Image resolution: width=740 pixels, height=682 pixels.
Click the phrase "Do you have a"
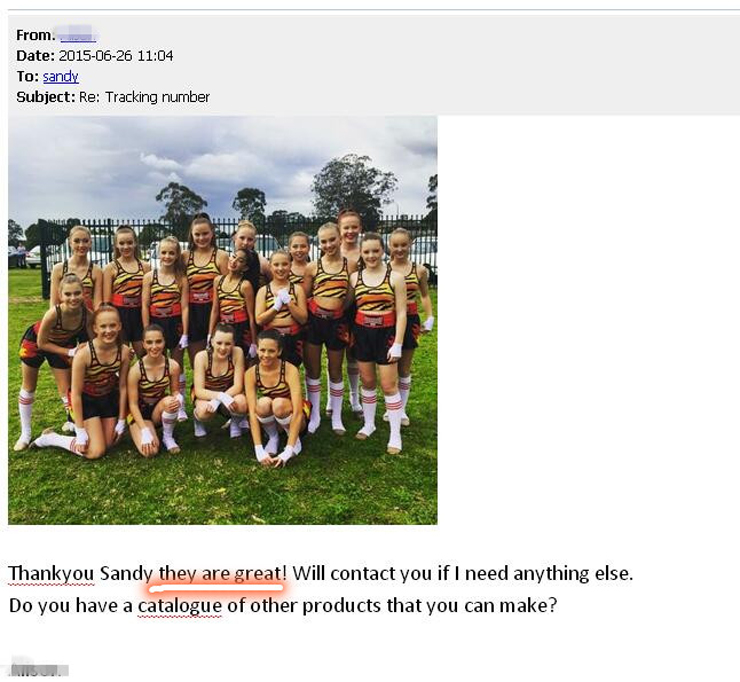(x=71, y=606)
